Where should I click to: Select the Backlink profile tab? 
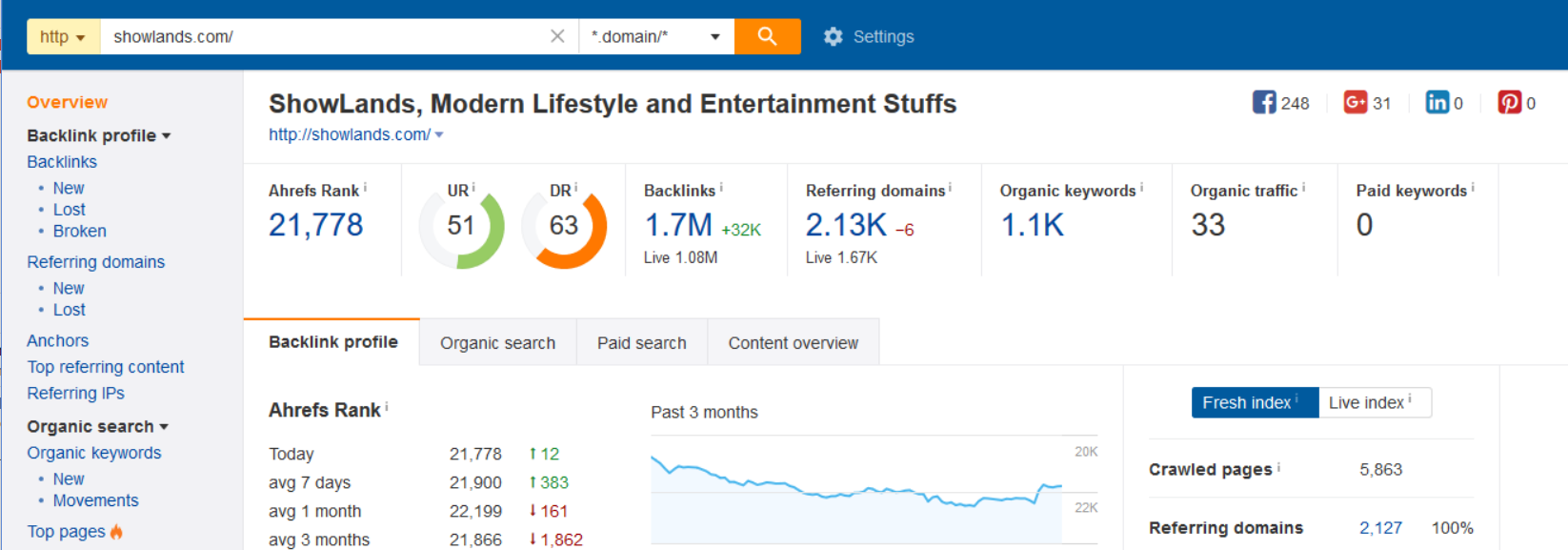pyautogui.click(x=332, y=342)
